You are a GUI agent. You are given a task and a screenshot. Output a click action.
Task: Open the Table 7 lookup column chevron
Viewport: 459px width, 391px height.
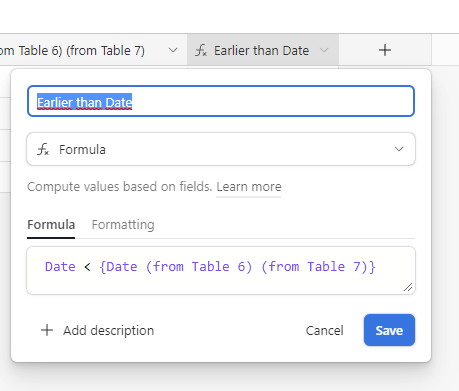click(x=173, y=50)
